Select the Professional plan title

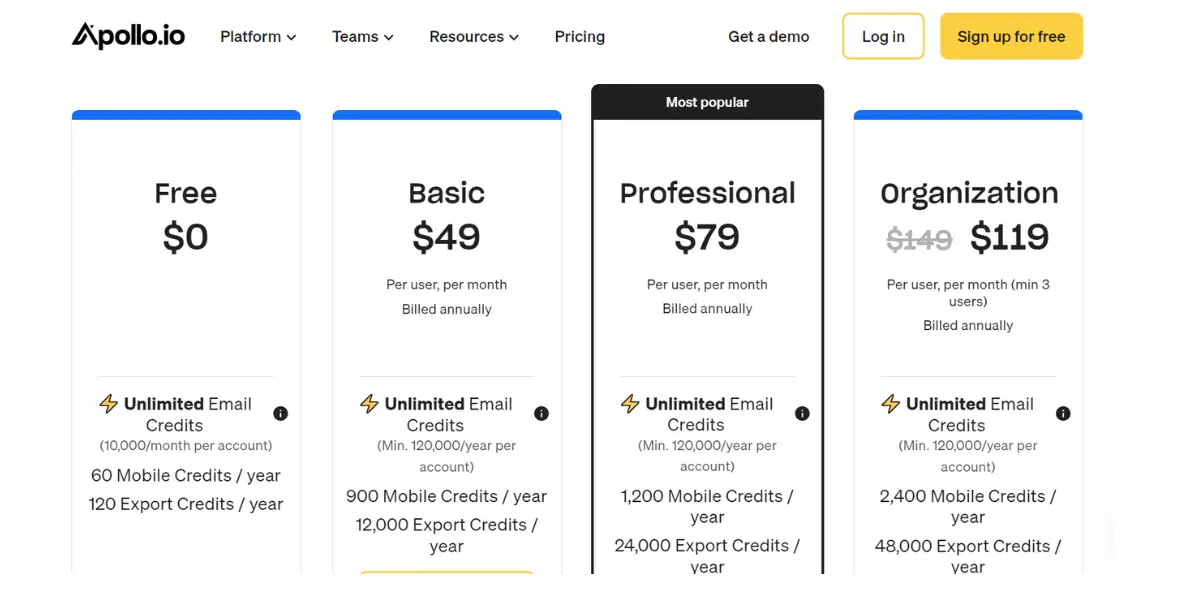[x=707, y=193]
